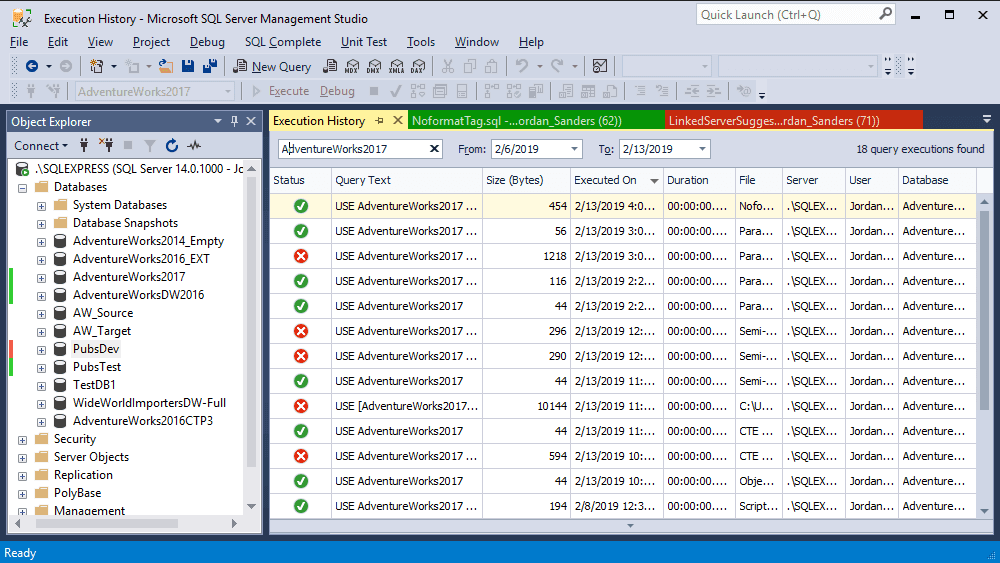The width and height of the screenshot is (1000, 563).
Task: Click the Save floppy disk icon
Action: click(188, 66)
